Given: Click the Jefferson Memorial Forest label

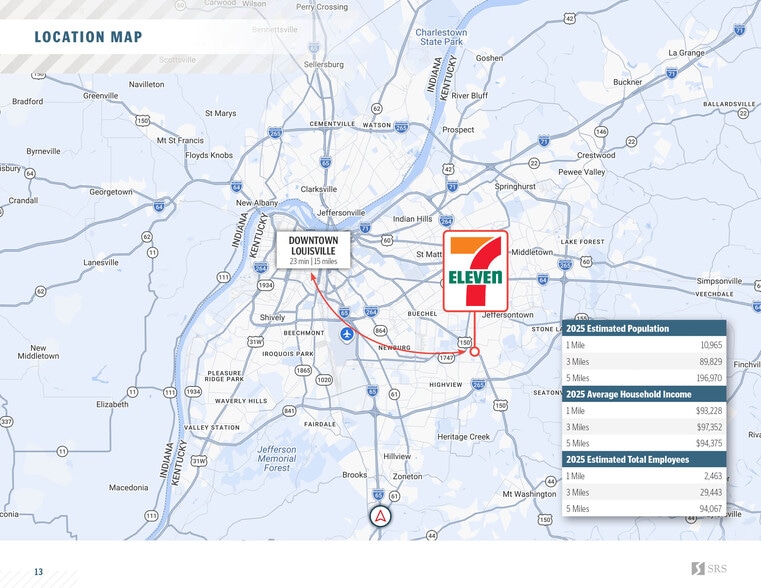Looking at the screenshot, I should pyautogui.click(x=277, y=458).
